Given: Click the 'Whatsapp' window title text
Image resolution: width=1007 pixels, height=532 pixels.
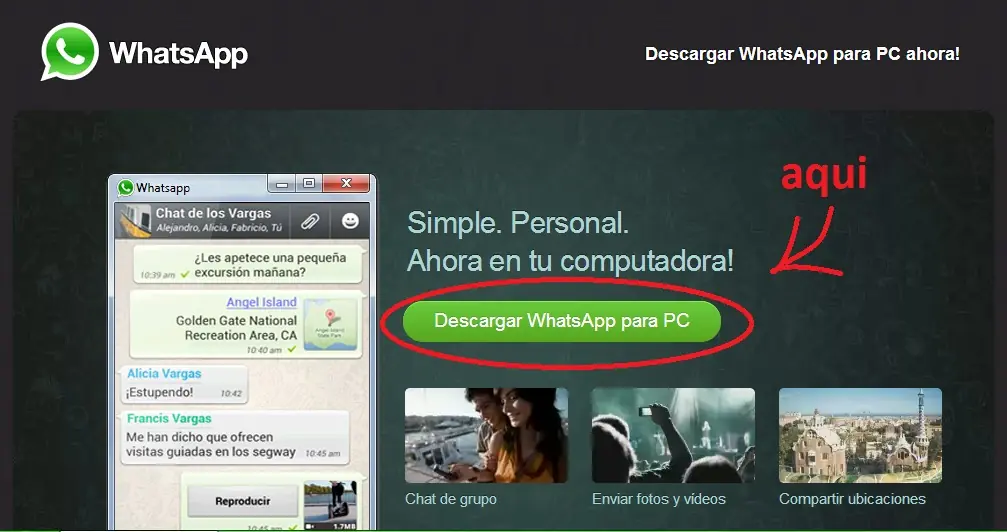Looking at the screenshot, I should [162, 188].
